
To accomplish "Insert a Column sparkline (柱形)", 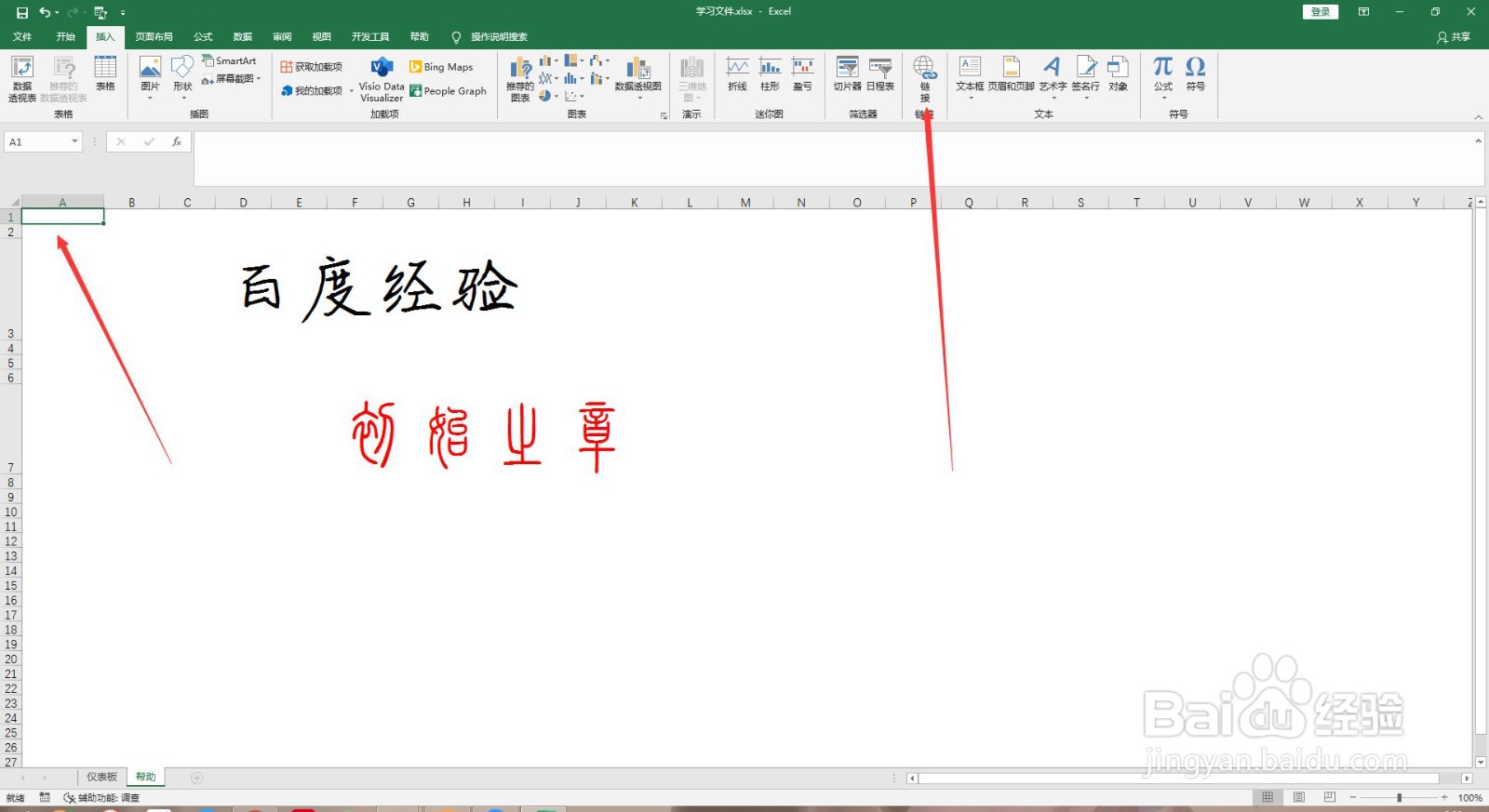I will click(x=770, y=74).
